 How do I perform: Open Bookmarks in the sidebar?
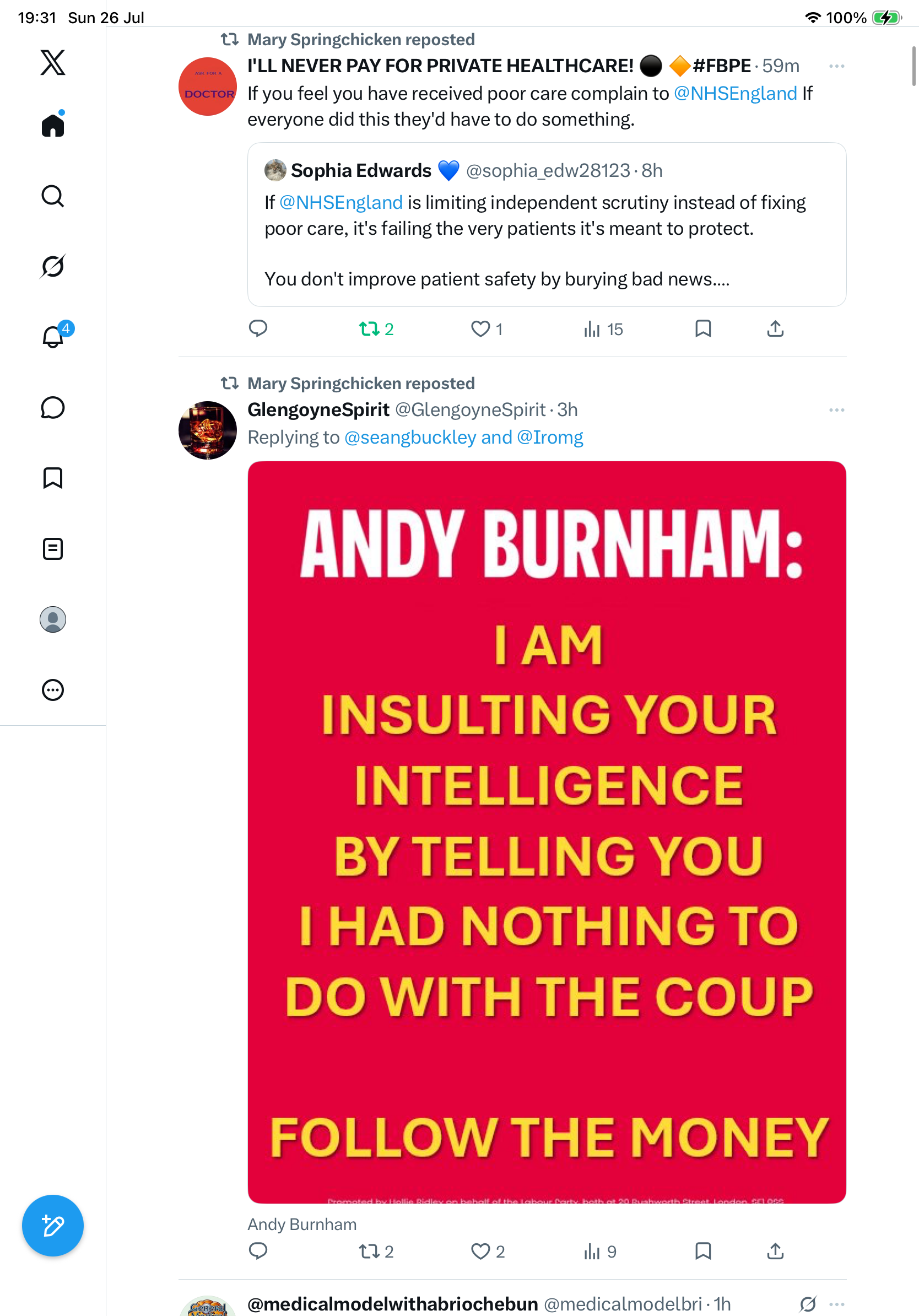tap(53, 478)
